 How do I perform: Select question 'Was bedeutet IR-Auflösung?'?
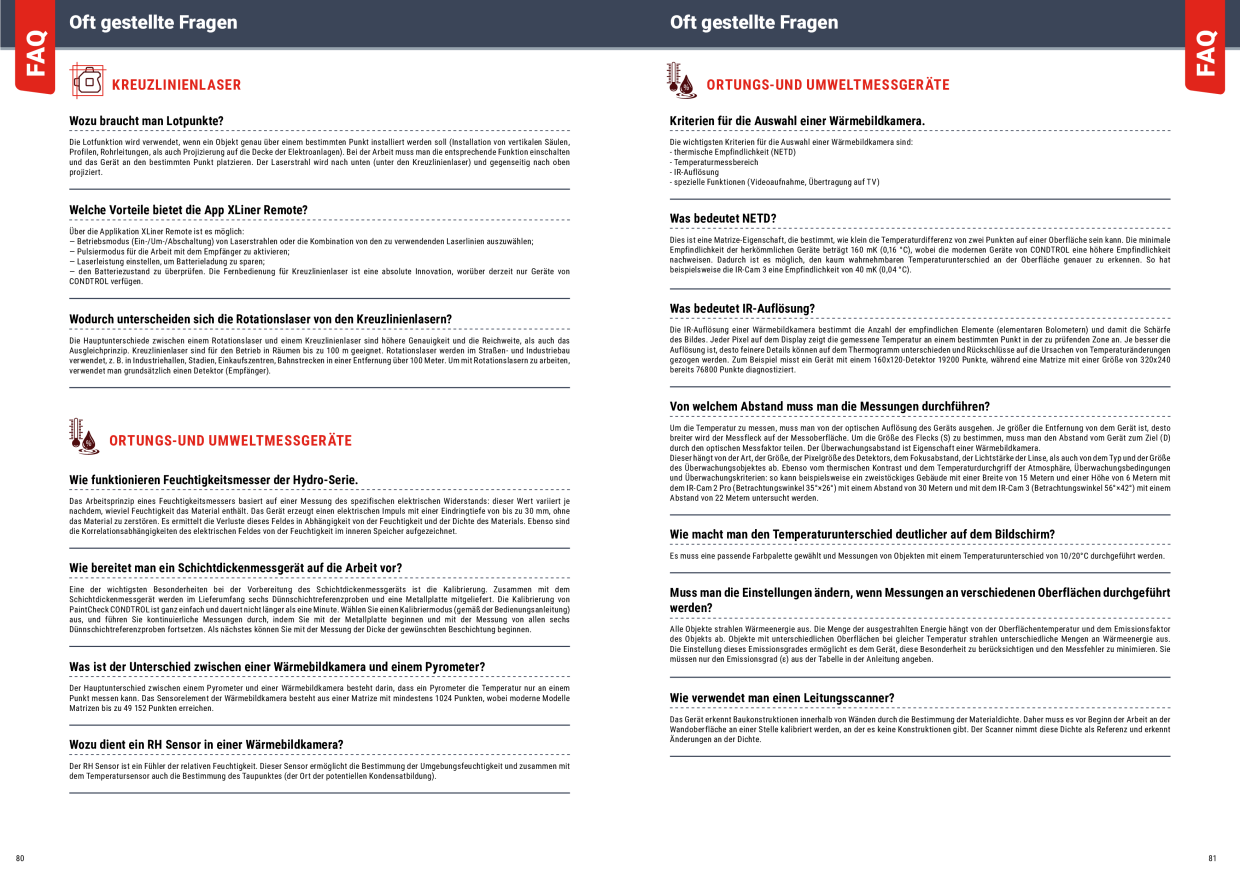coord(742,308)
